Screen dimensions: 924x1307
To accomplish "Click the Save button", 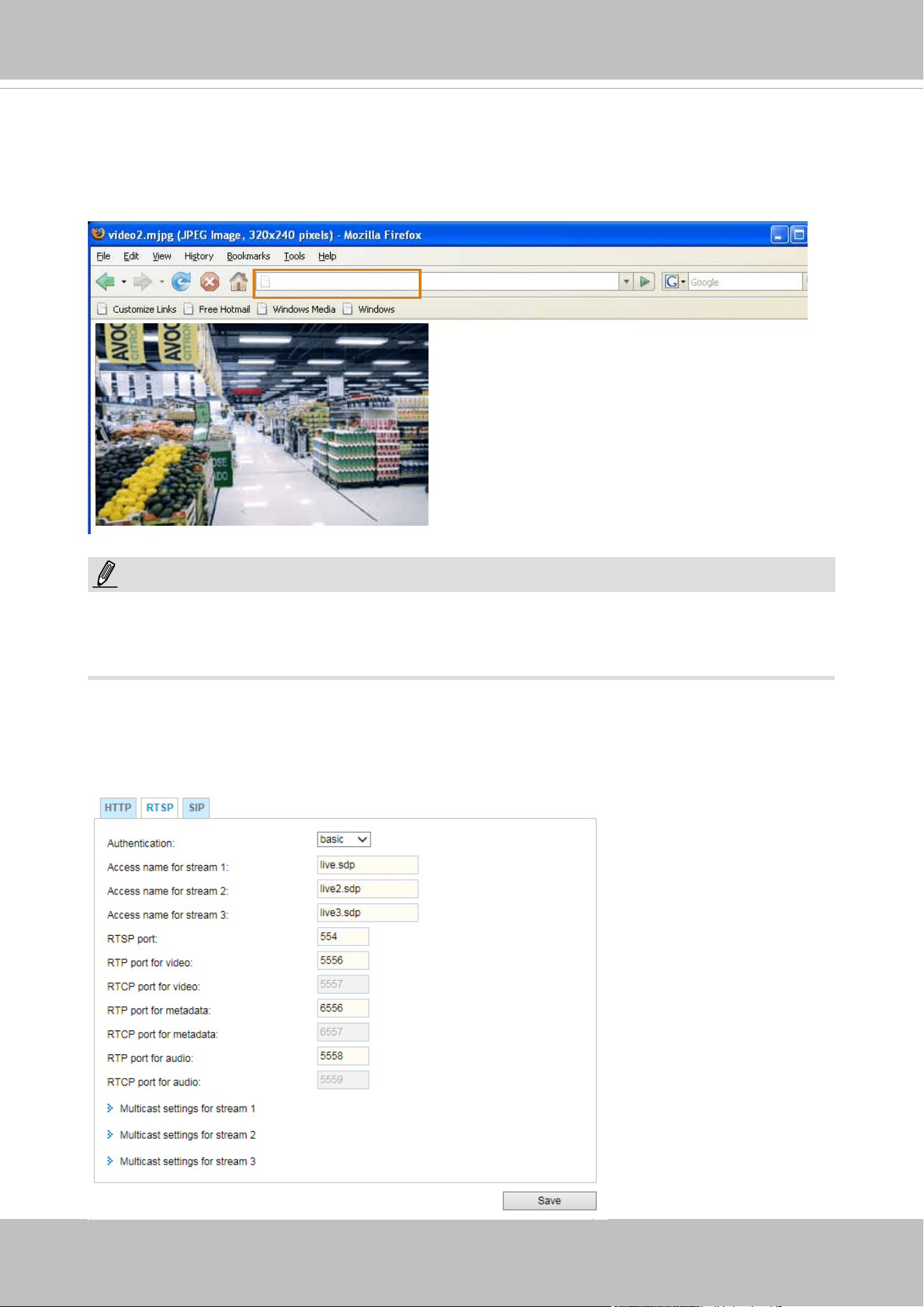I will coord(549,1201).
